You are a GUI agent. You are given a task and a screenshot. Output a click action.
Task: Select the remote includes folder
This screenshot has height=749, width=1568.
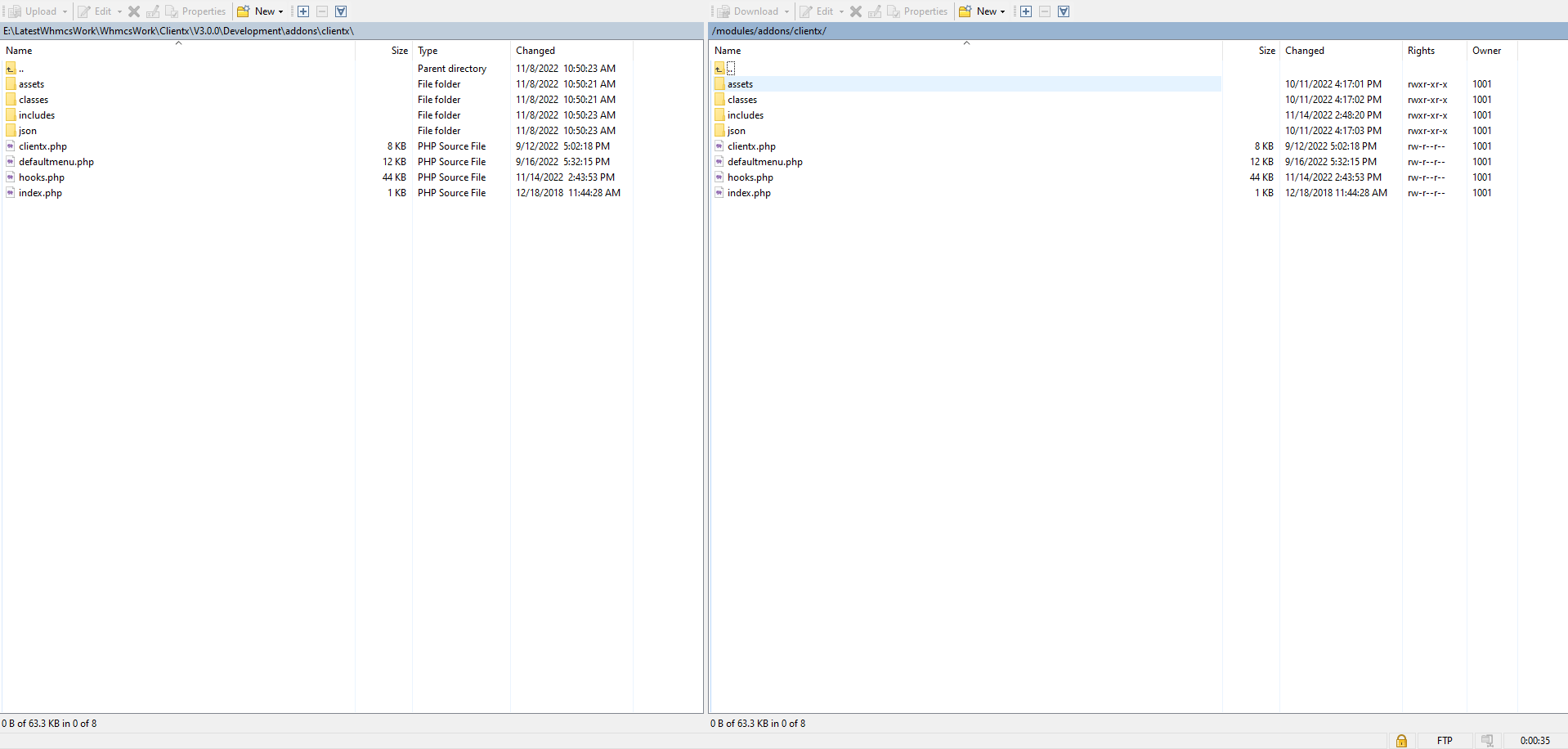pos(745,115)
